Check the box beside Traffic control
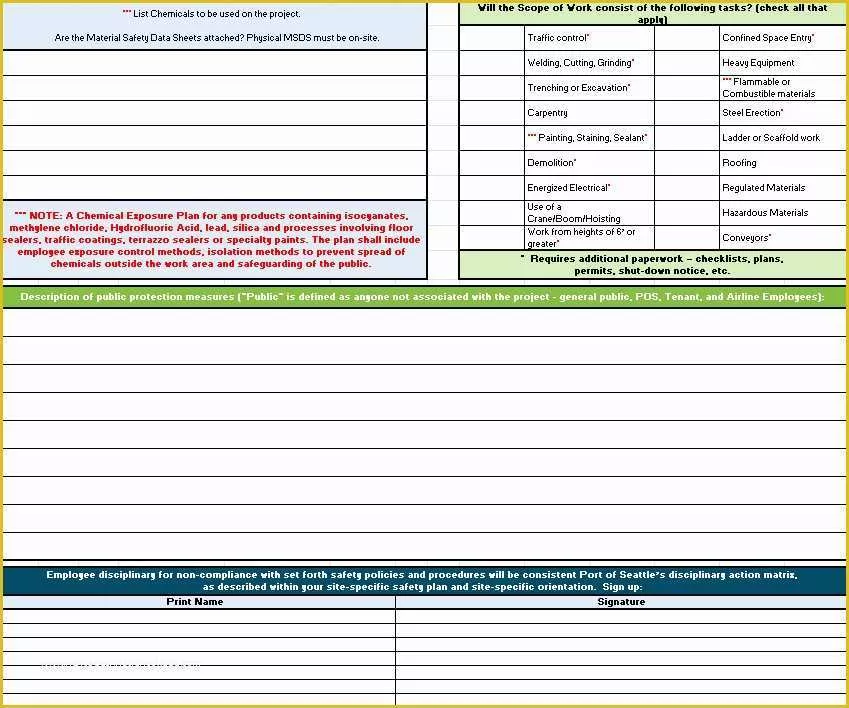Viewport: 849px width, 708px height. click(x=492, y=38)
